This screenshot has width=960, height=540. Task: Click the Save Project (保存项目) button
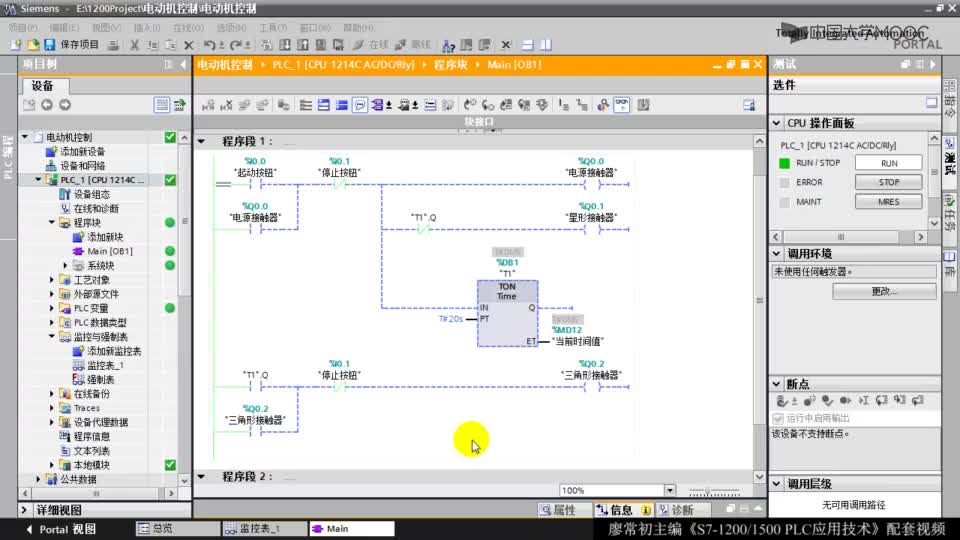tap(72, 45)
